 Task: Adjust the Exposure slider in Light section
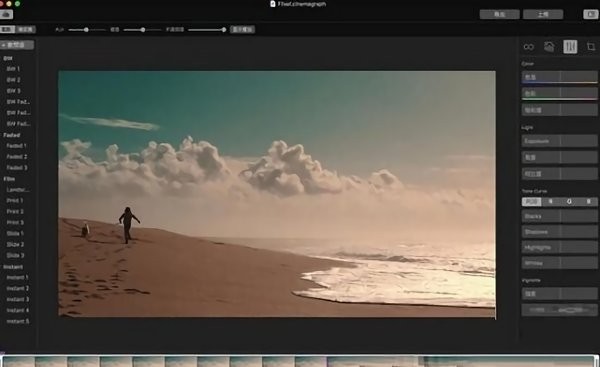point(559,141)
